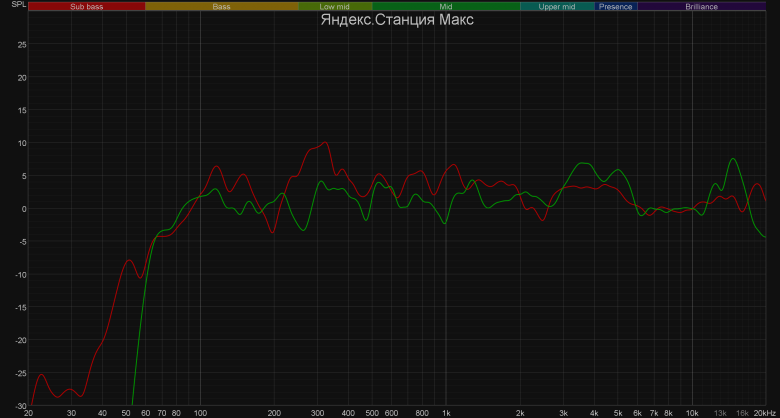
Task: Click the 20 value on the SPL axis
Action: coord(22,78)
